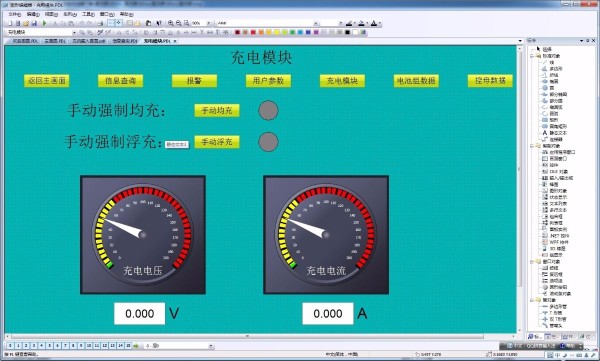
Task: Toggle visibility of layer 8
Action: point(73,346)
